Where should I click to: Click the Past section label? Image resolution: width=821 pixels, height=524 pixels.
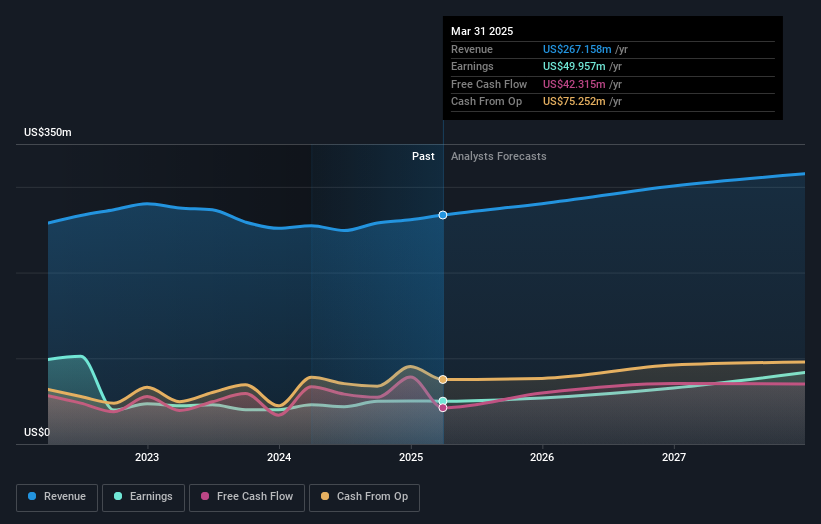coord(423,157)
